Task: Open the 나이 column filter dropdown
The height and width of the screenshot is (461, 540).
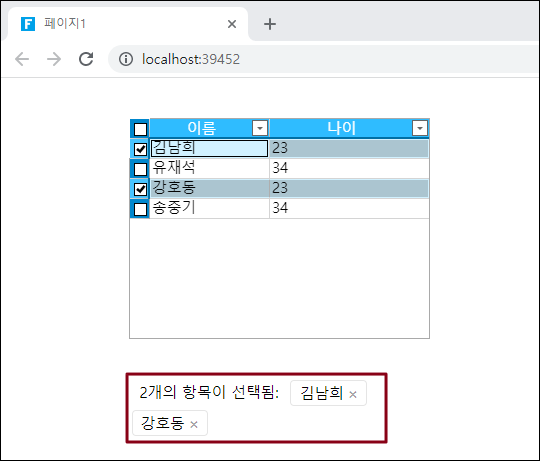Action: 420,128
